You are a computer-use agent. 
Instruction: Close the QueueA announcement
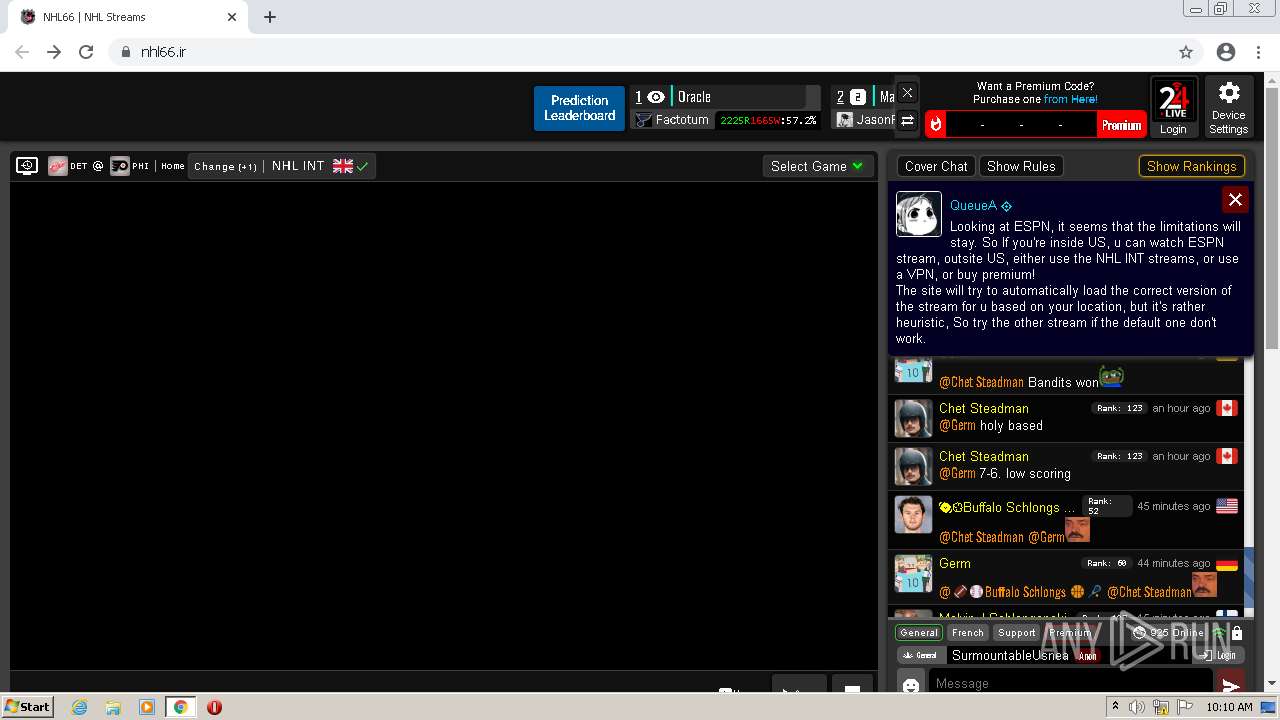[x=1235, y=200]
